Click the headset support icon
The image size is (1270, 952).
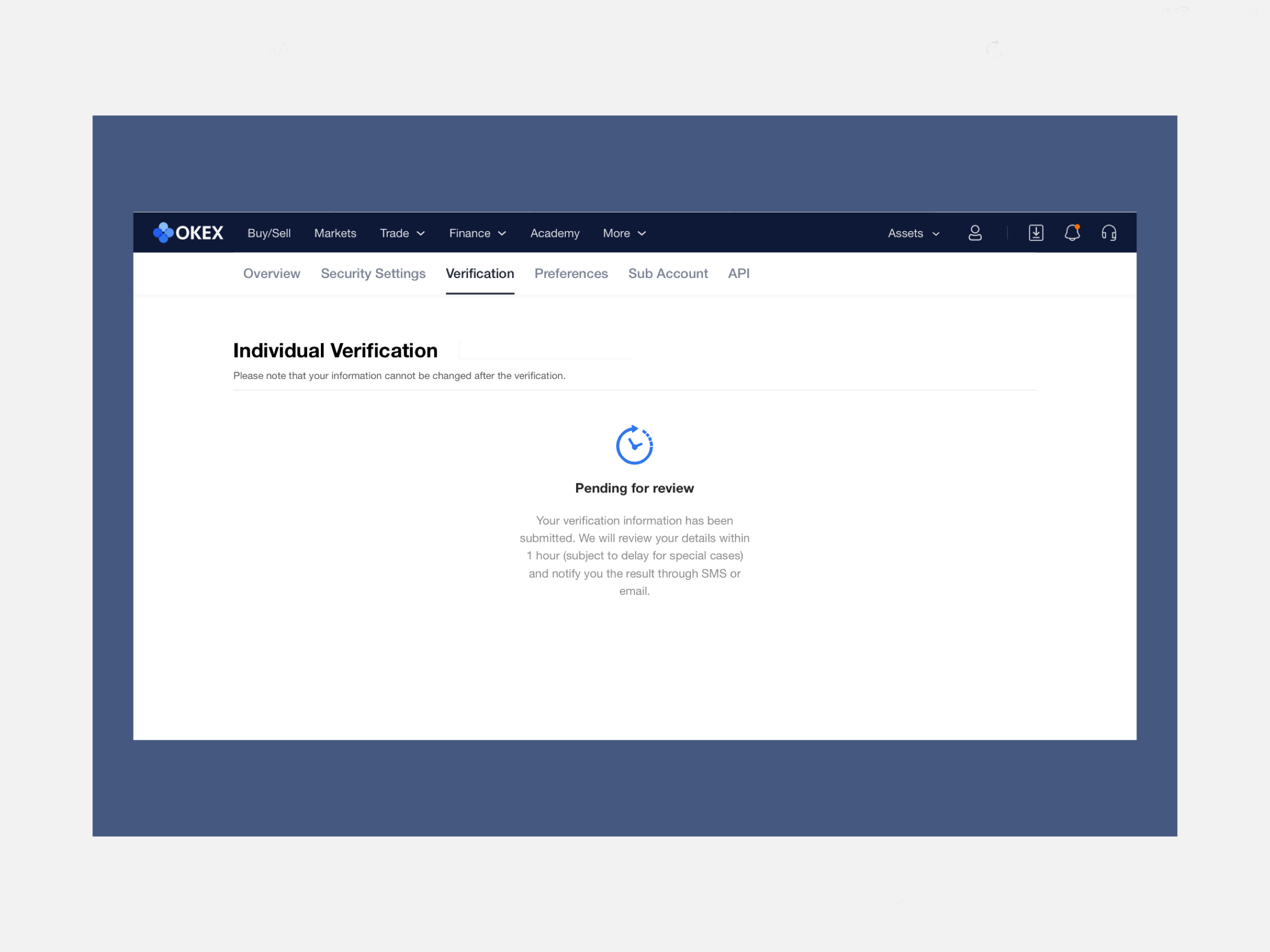[x=1108, y=232]
